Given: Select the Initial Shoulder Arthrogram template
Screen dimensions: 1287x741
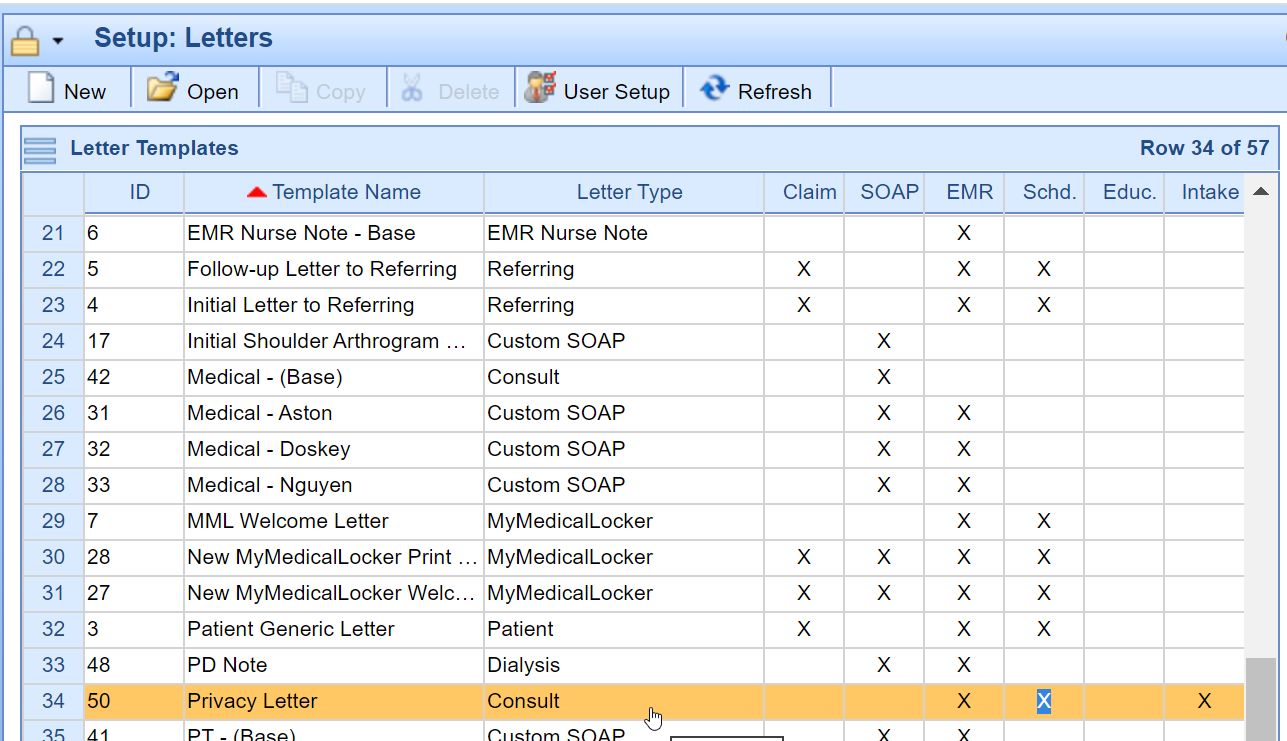Looking at the screenshot, I should pyautogui.click(x=326, y=341).
